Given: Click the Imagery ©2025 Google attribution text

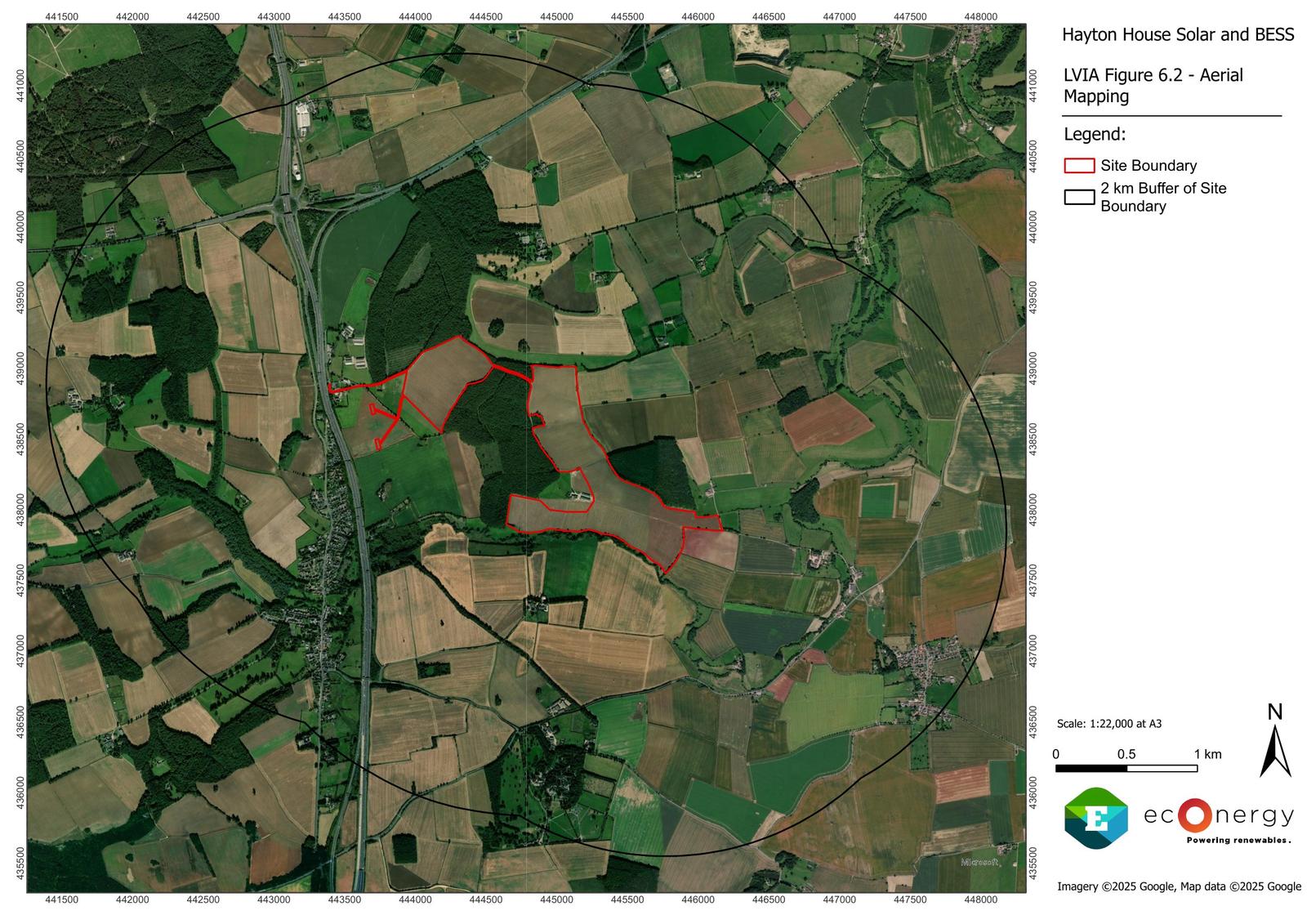Looking at the screenshot, I should tap(1178, 886).
